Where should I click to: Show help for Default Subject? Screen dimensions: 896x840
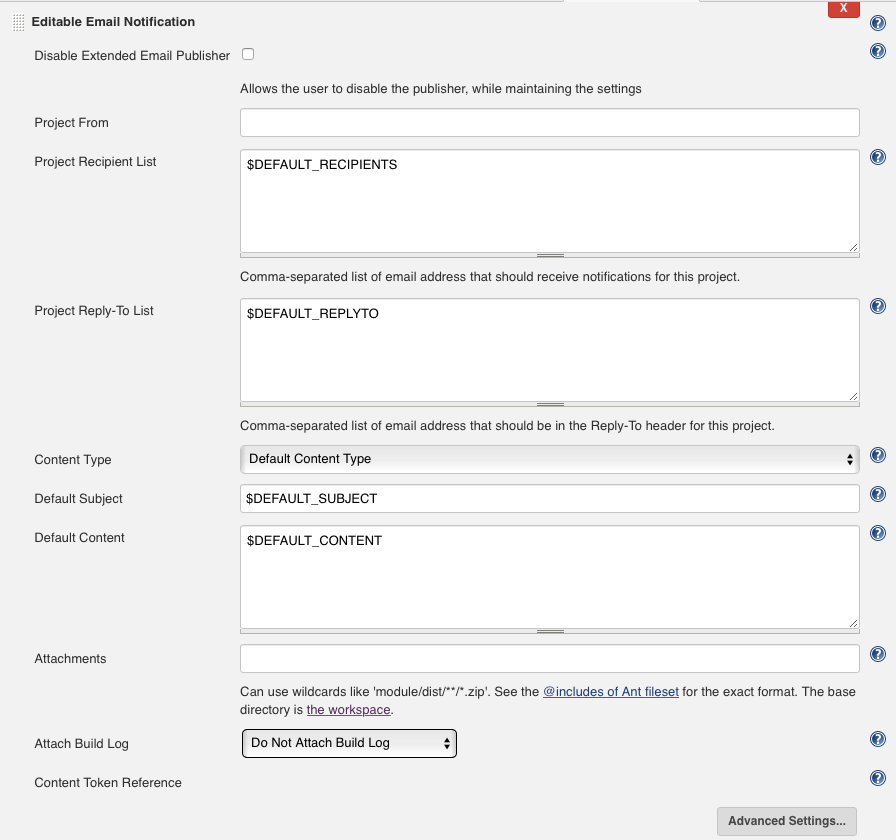tap(878, 493)
